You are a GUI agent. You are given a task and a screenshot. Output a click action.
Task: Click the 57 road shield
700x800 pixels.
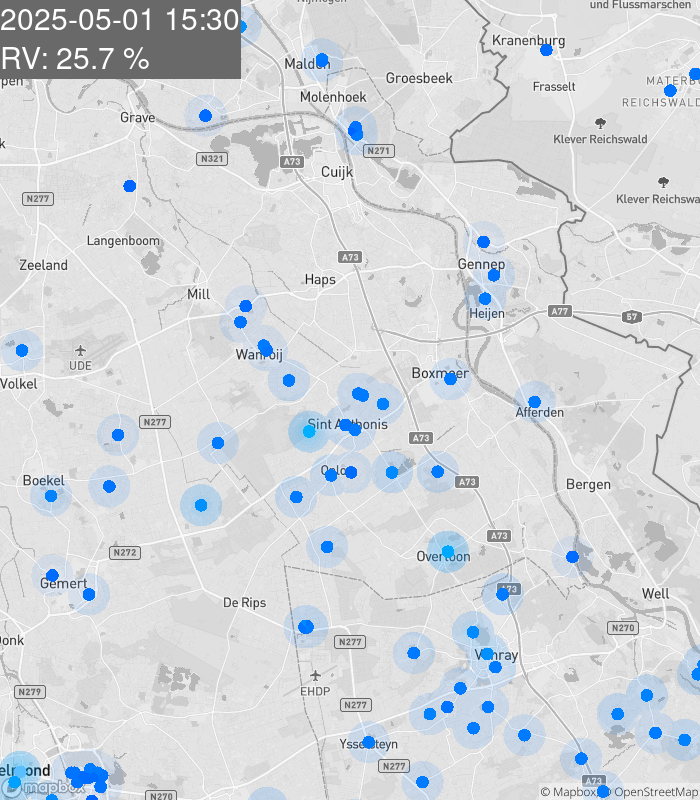pos(632,317)
